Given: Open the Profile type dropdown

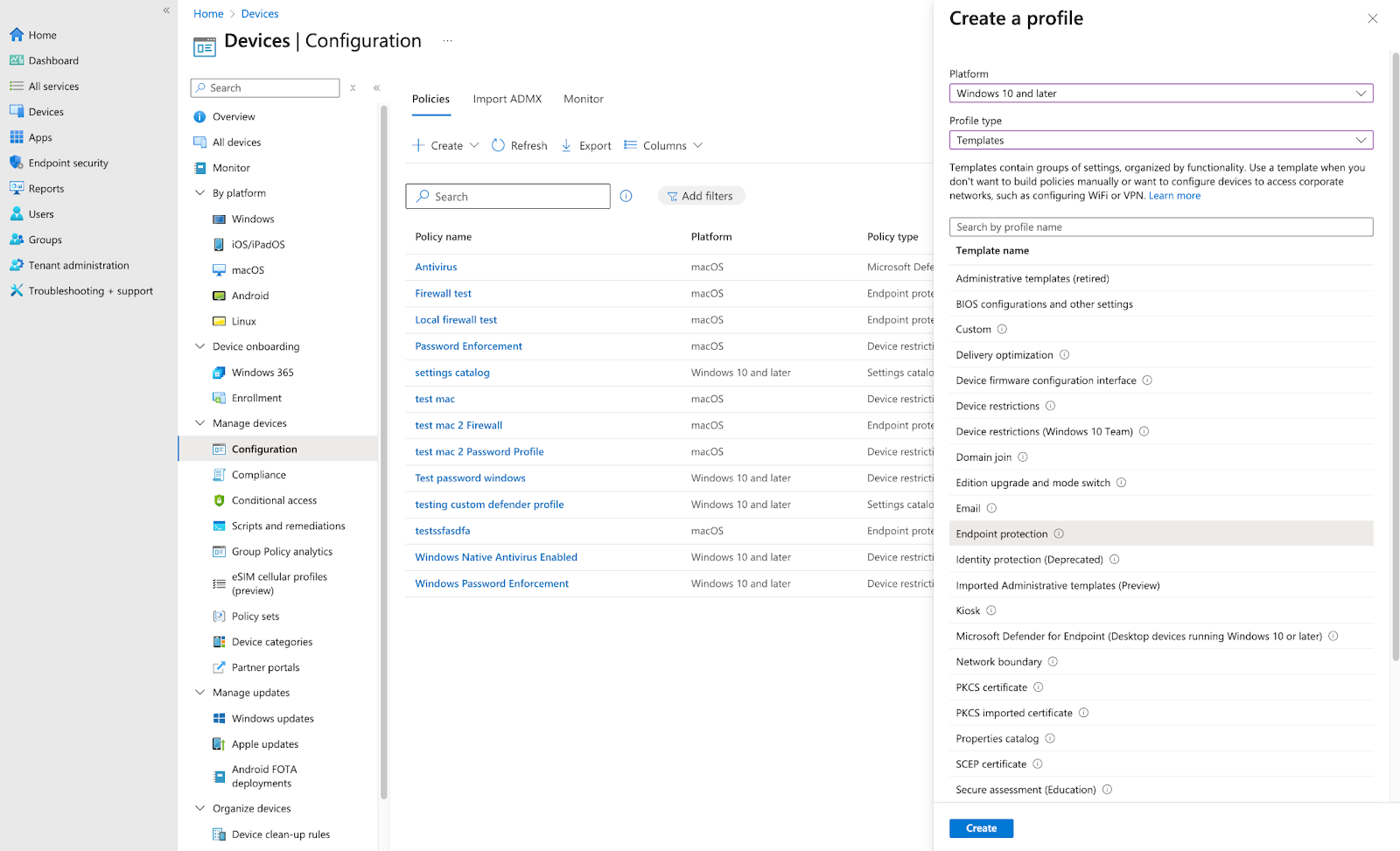Looking at the screenshot, I should pyautogui.click(x=1161, y=140).
